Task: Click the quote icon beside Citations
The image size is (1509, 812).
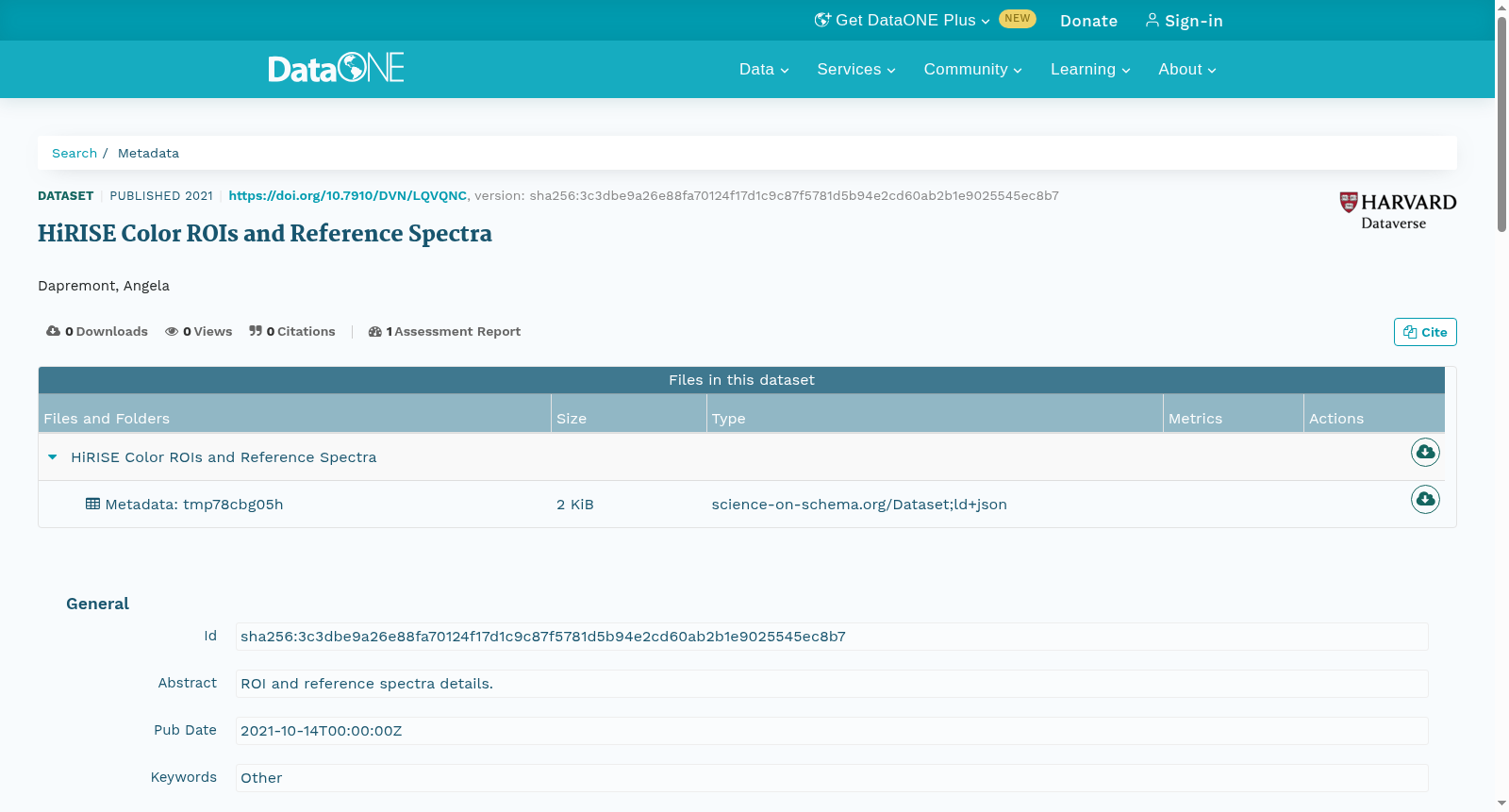Action: pos(256,331)
